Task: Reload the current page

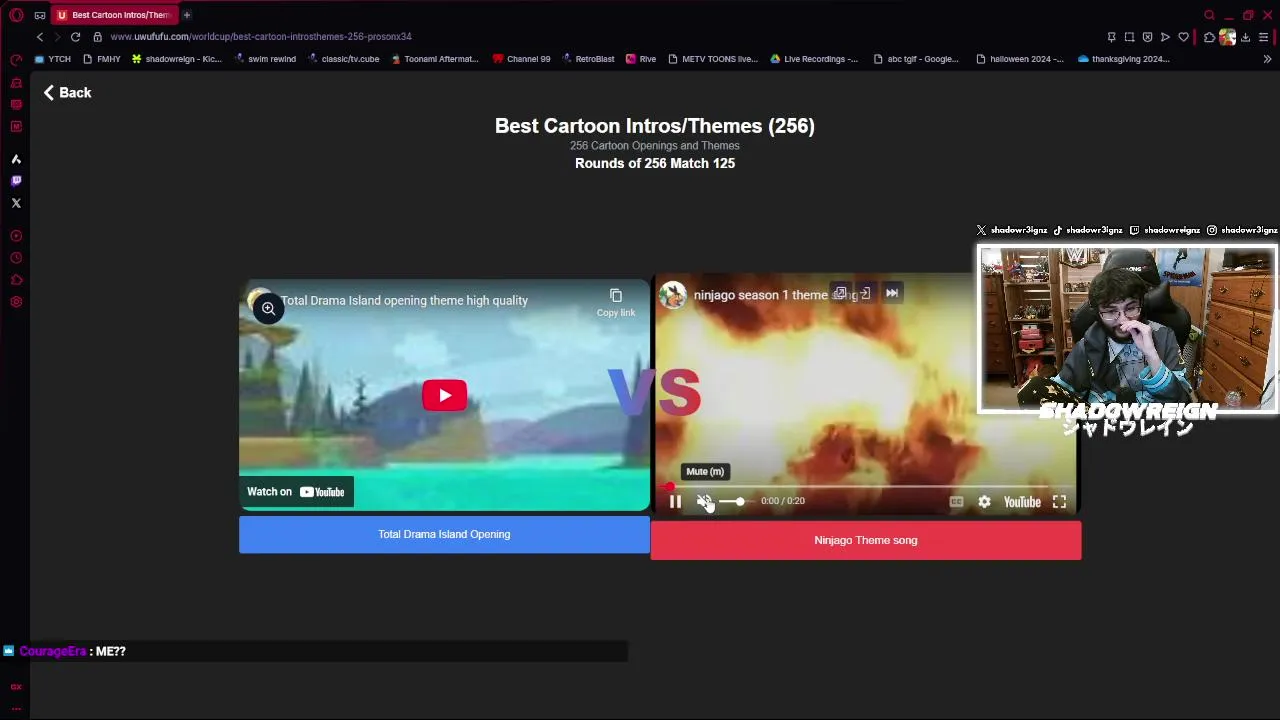Action: tap(75, 37)
